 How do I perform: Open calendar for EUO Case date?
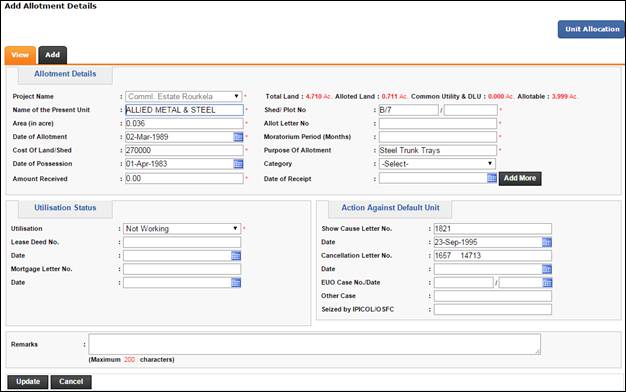[547, 283]
